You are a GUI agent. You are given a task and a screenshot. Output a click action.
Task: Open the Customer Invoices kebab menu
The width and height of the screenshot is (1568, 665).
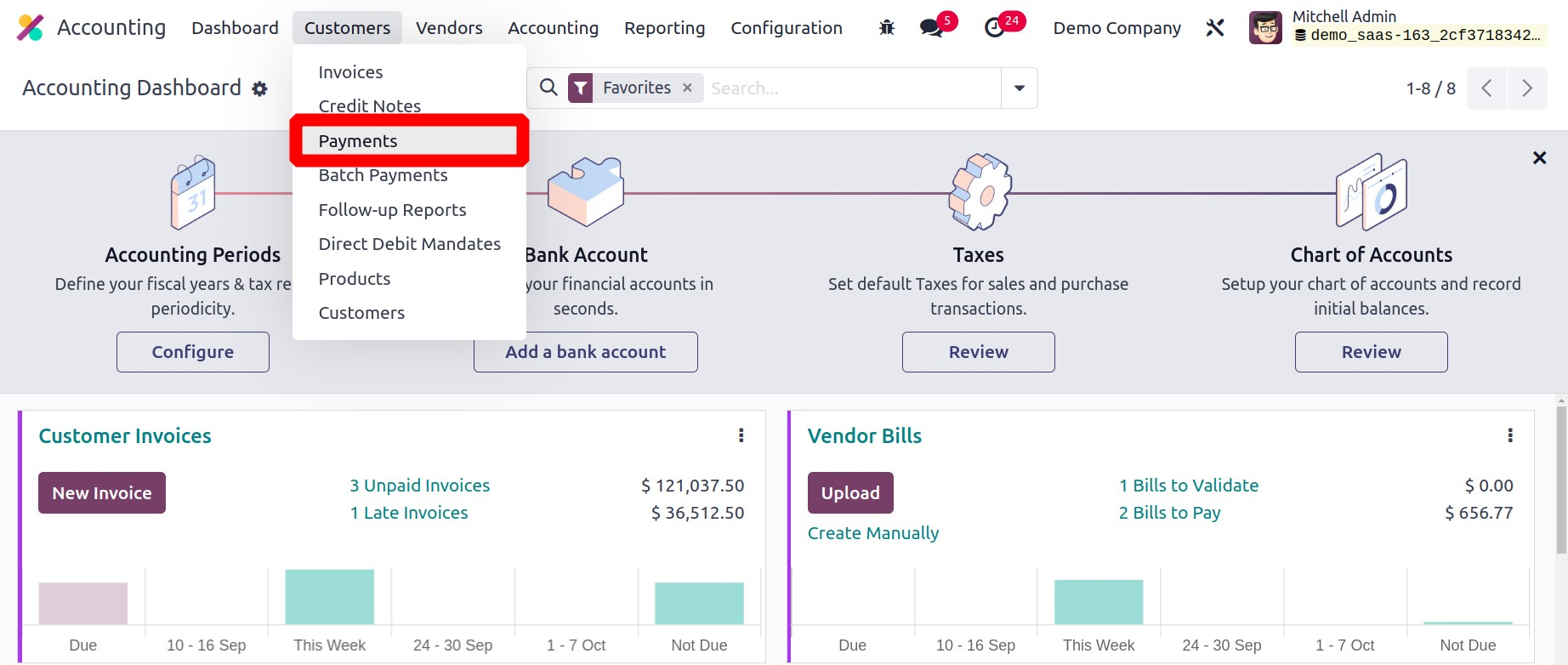[741, 435]
